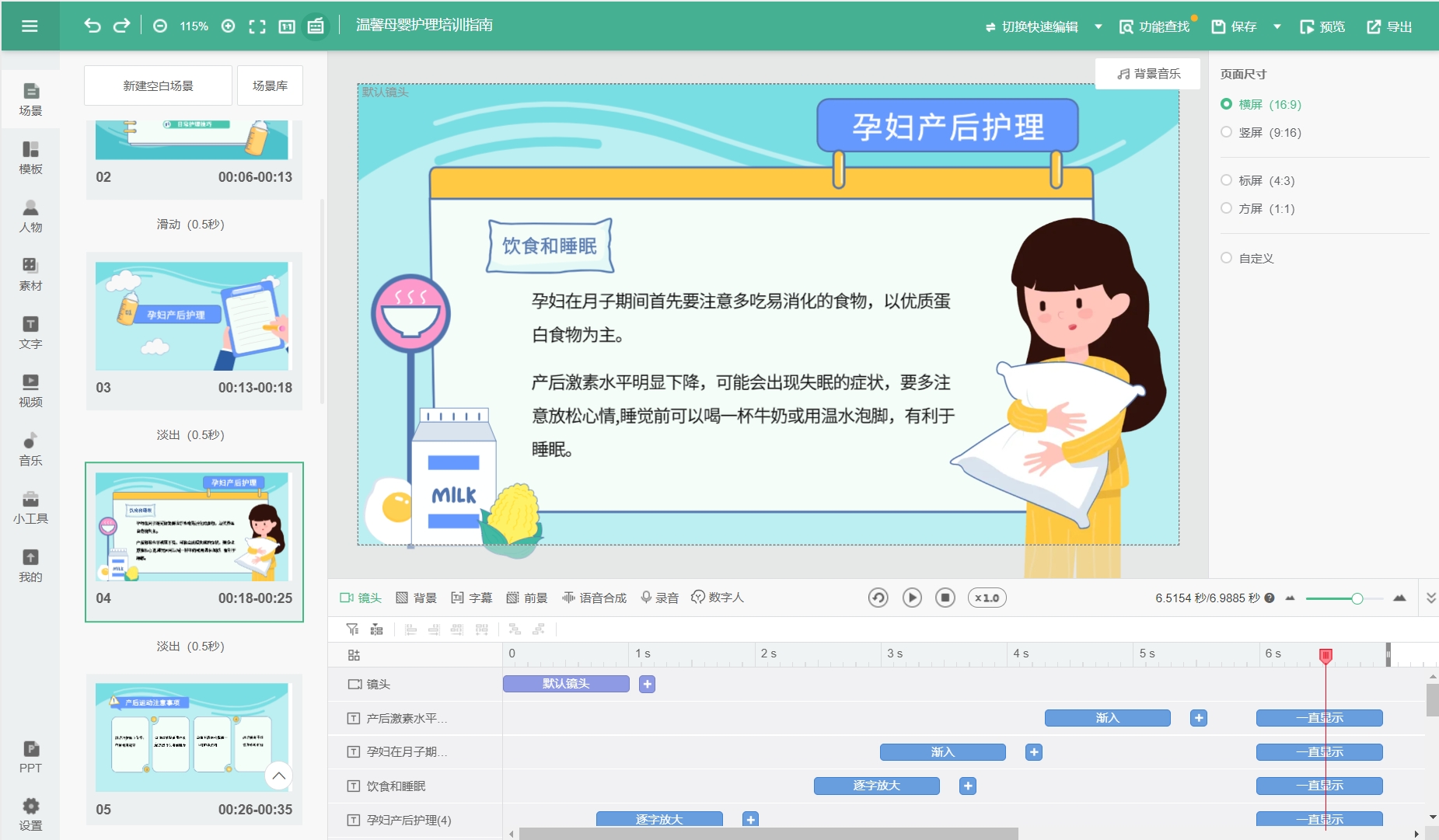The image size is (1439, 840).
Task: Toggle the timeline panel icon in toolbar
Action: 316,26
